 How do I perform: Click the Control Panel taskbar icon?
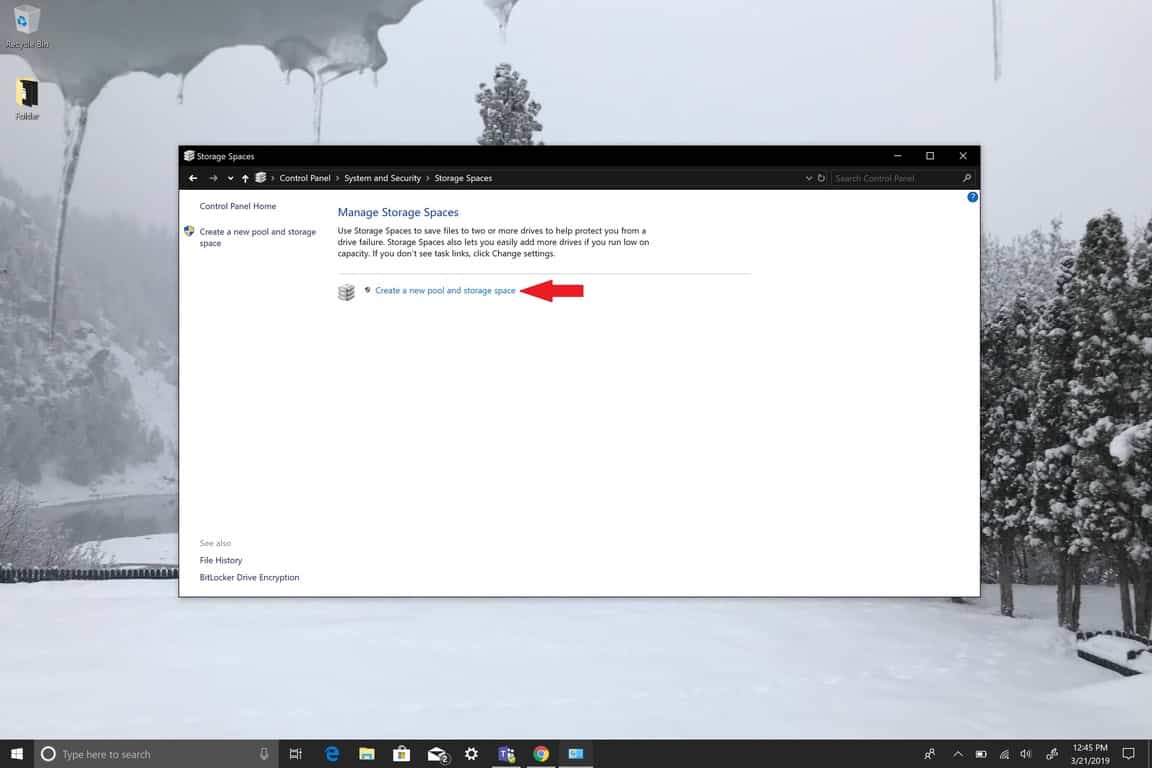click(576, 754)
